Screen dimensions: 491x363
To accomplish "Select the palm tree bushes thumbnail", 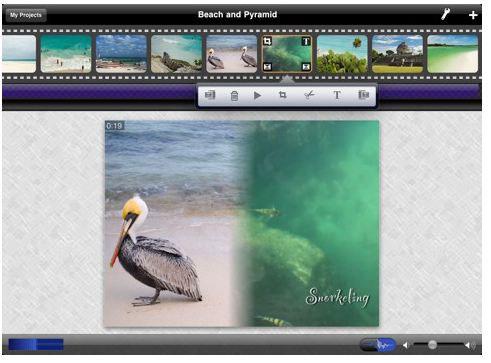I will pos(342,54).
